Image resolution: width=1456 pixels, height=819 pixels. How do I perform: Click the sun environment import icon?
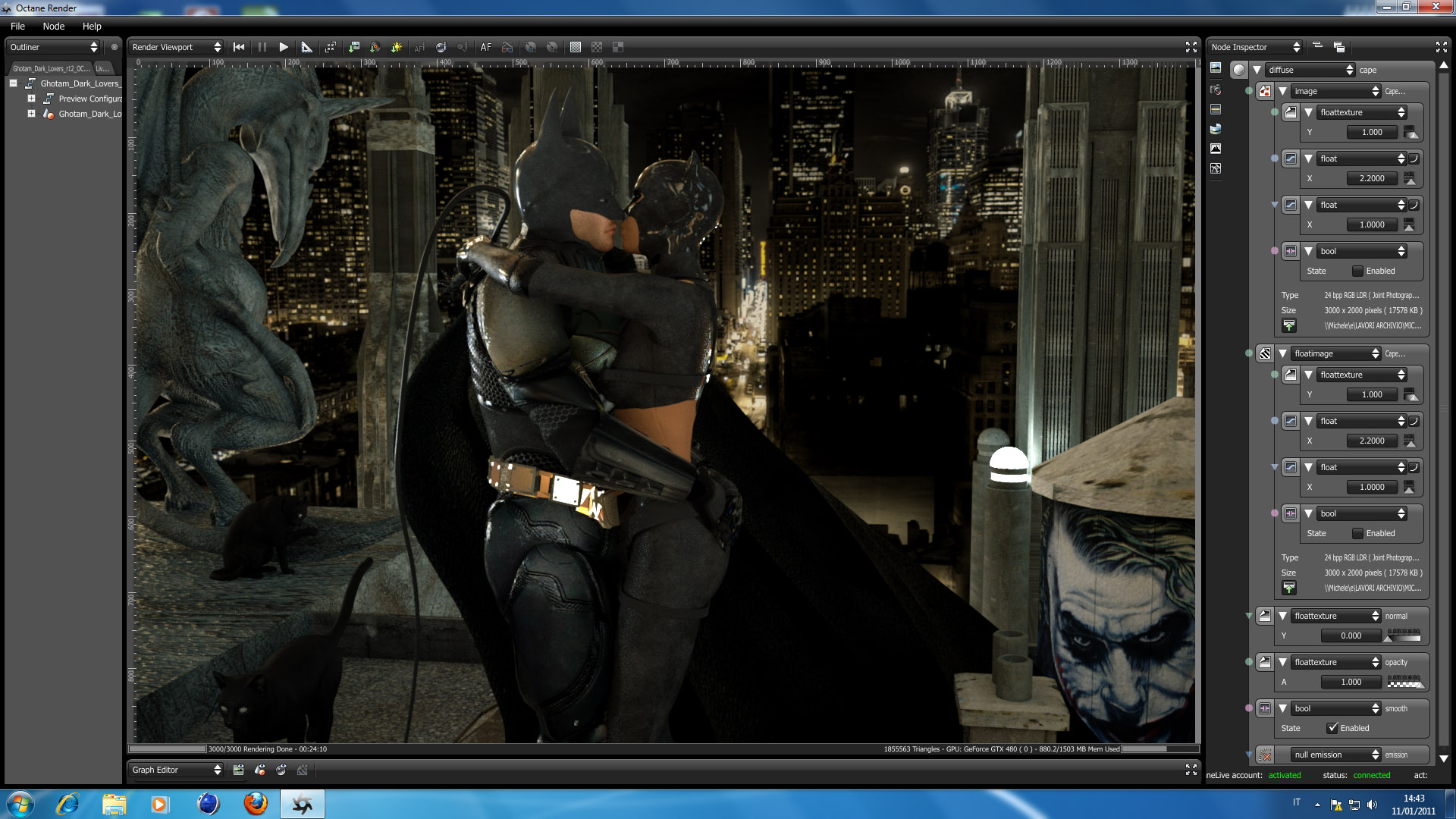coord(396,47)
